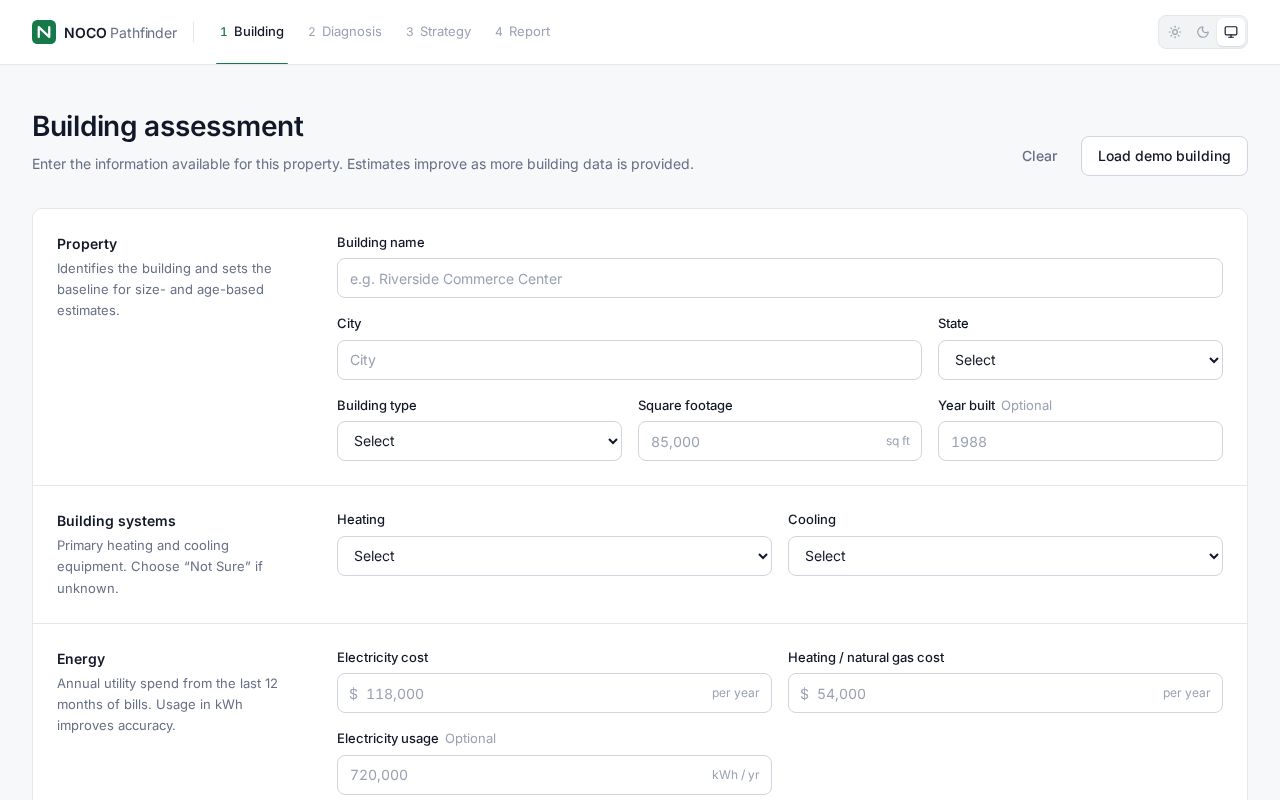This screenshot has height=800, width=1280.
Task: Select the Electricity usage kWh field
Action: click(x=554, y=775)
